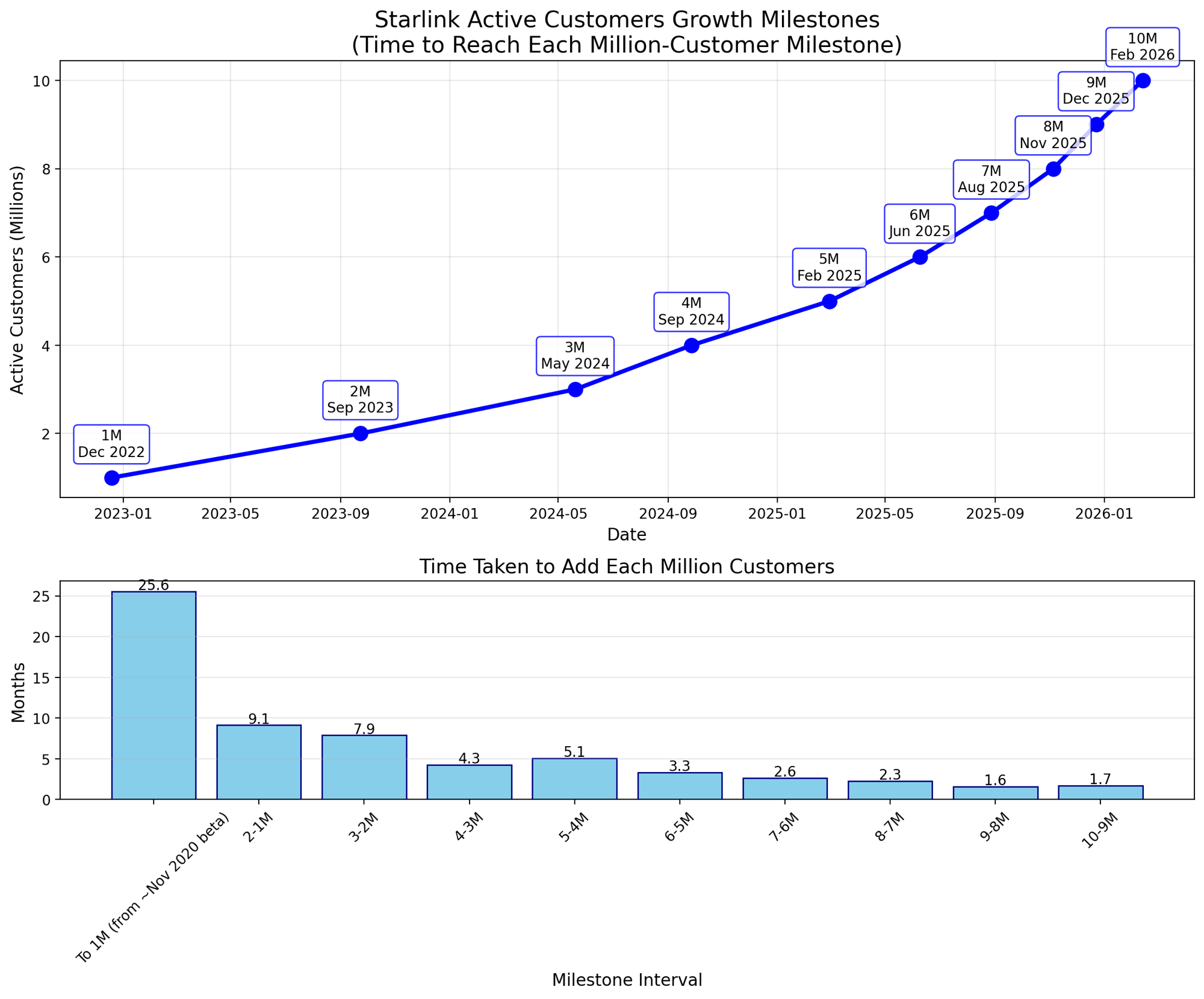1204x999 pixels.
Task: Click the Milestone Interval axis label
Action: [627, 980]
